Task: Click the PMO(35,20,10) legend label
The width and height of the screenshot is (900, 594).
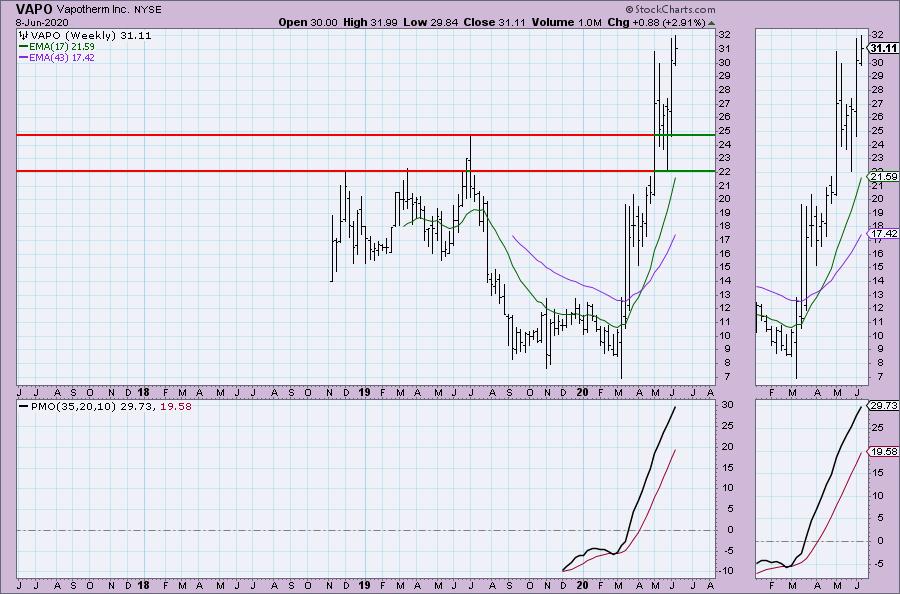Action: [73, 406]
